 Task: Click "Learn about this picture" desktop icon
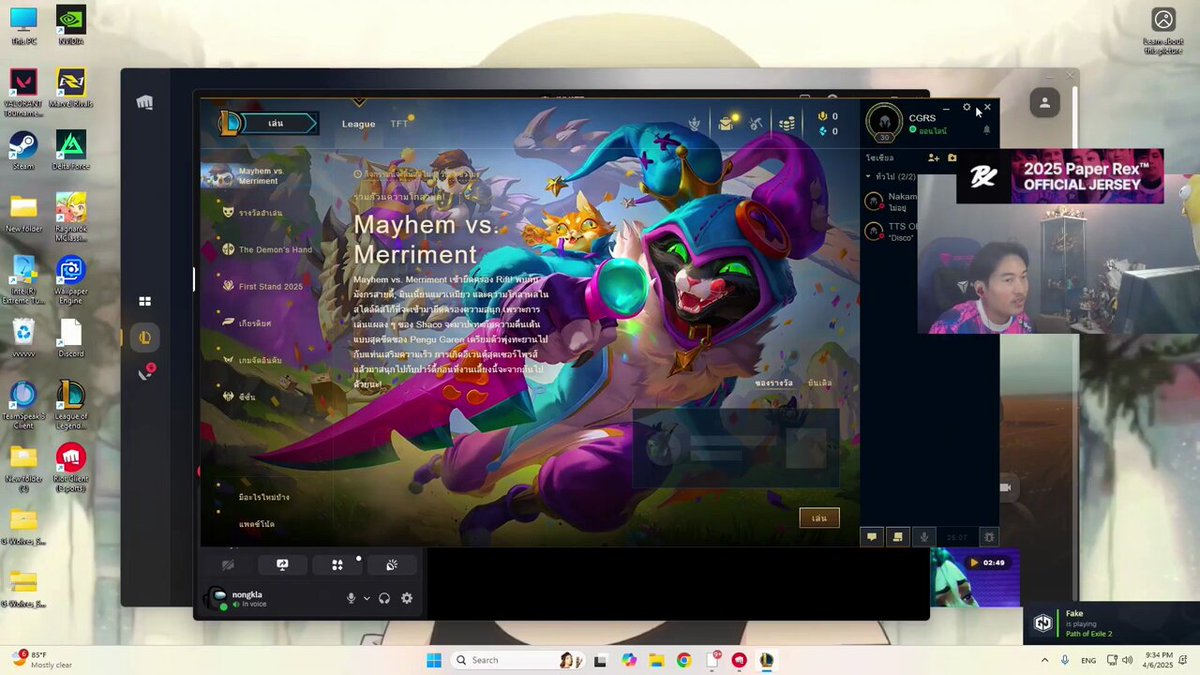1163,31
